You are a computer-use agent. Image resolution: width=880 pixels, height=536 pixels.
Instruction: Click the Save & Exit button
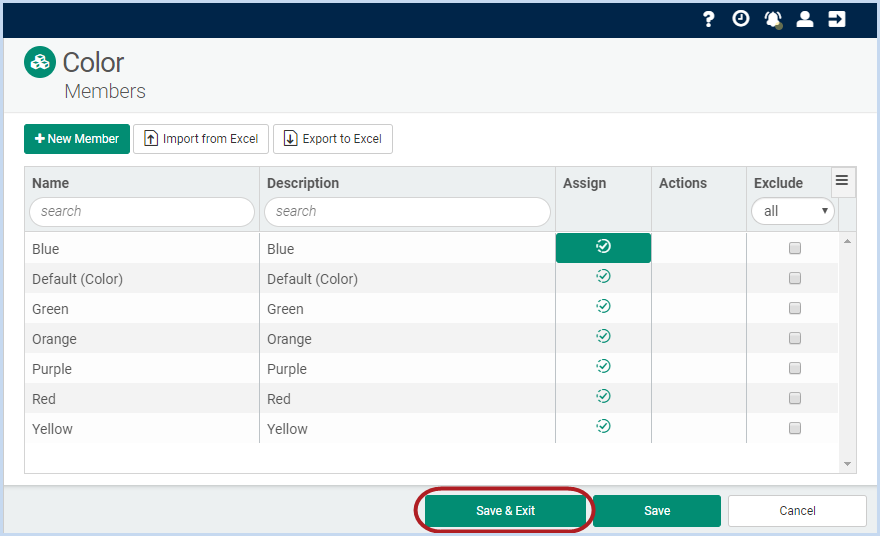505,511
